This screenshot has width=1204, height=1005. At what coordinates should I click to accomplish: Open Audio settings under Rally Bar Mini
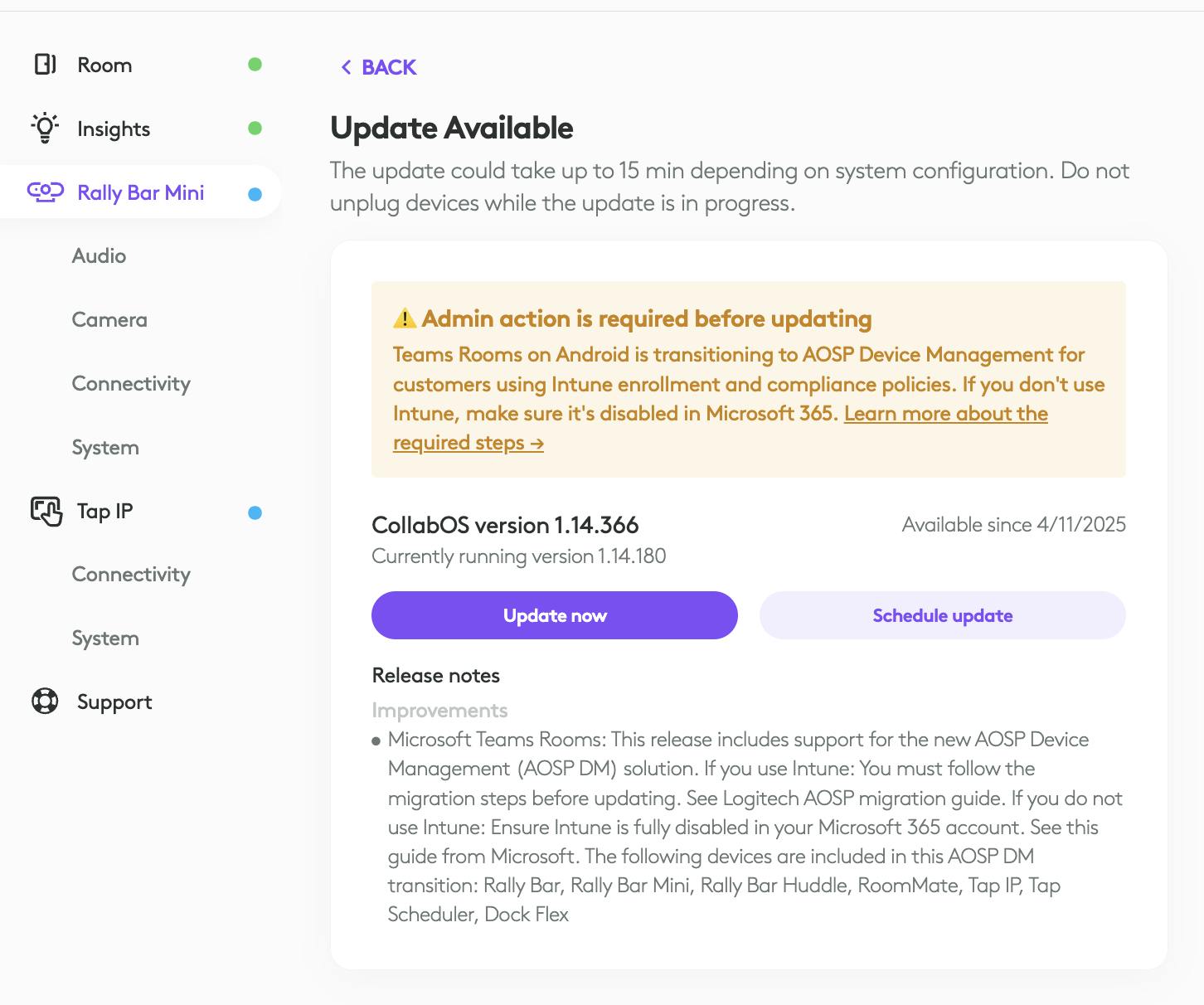click(x=99, y=256)
